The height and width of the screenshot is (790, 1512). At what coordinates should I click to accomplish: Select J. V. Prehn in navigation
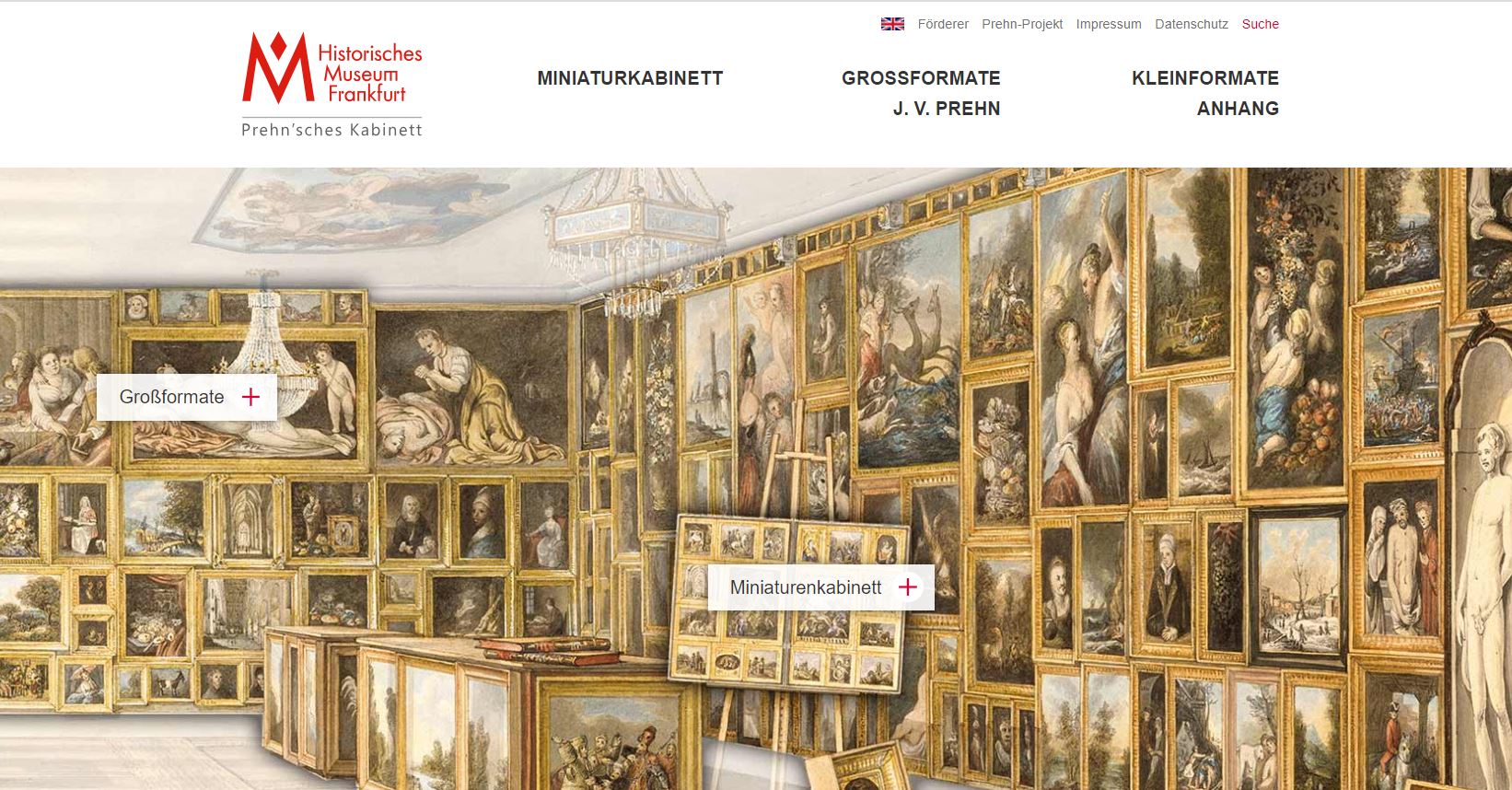[947, 109]
